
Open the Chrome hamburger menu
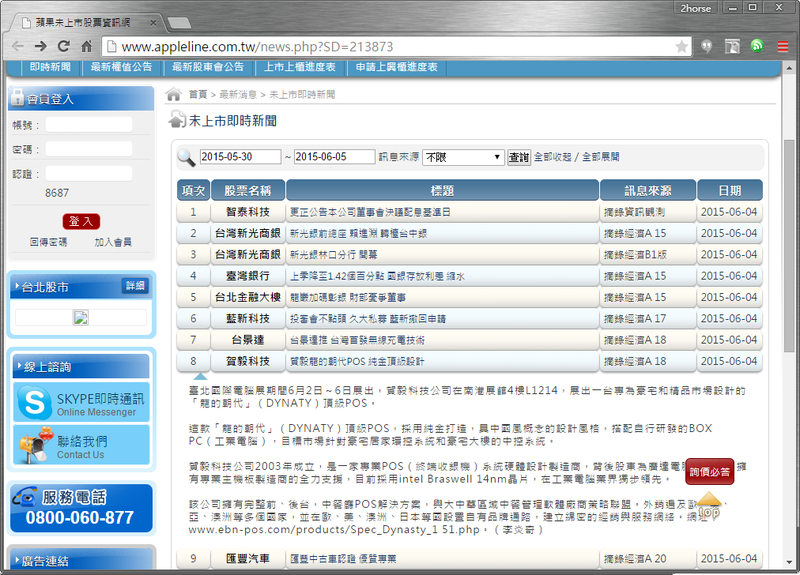pos(783,46)
